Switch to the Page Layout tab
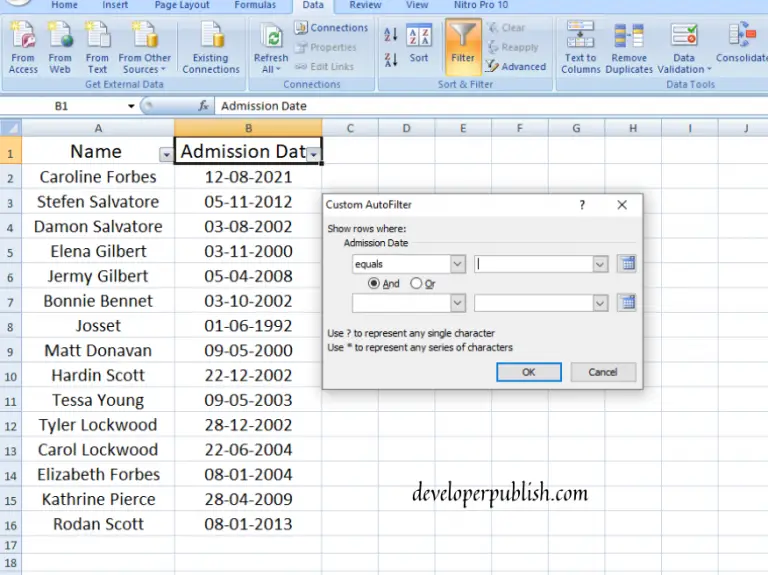768x575 pixels. coord(182,5)
